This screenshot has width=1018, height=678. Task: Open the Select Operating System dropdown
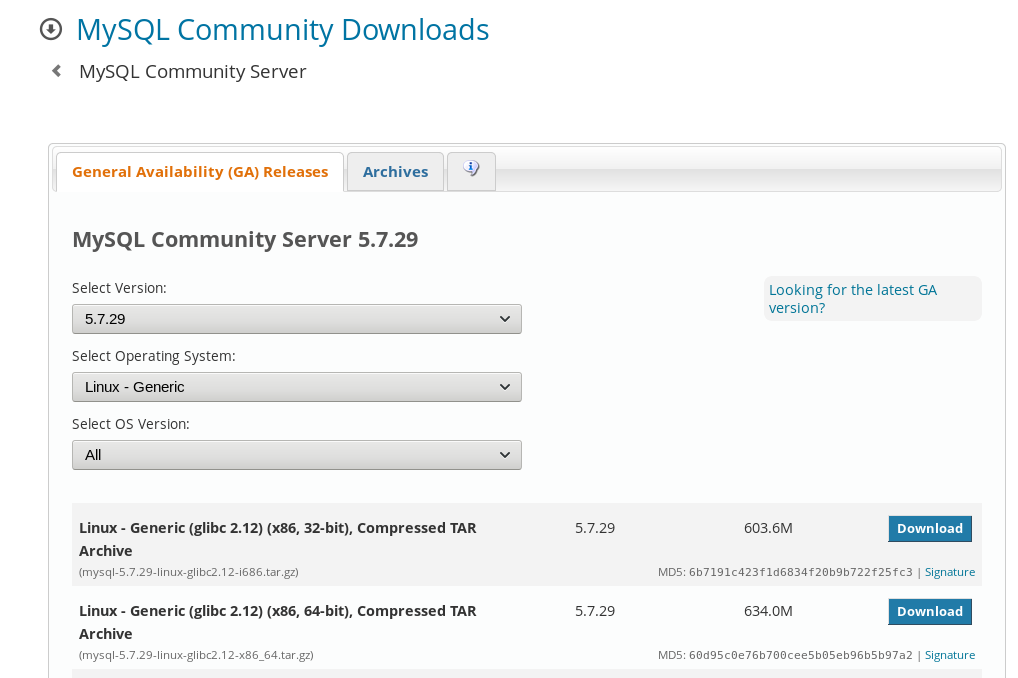[297, 387]
